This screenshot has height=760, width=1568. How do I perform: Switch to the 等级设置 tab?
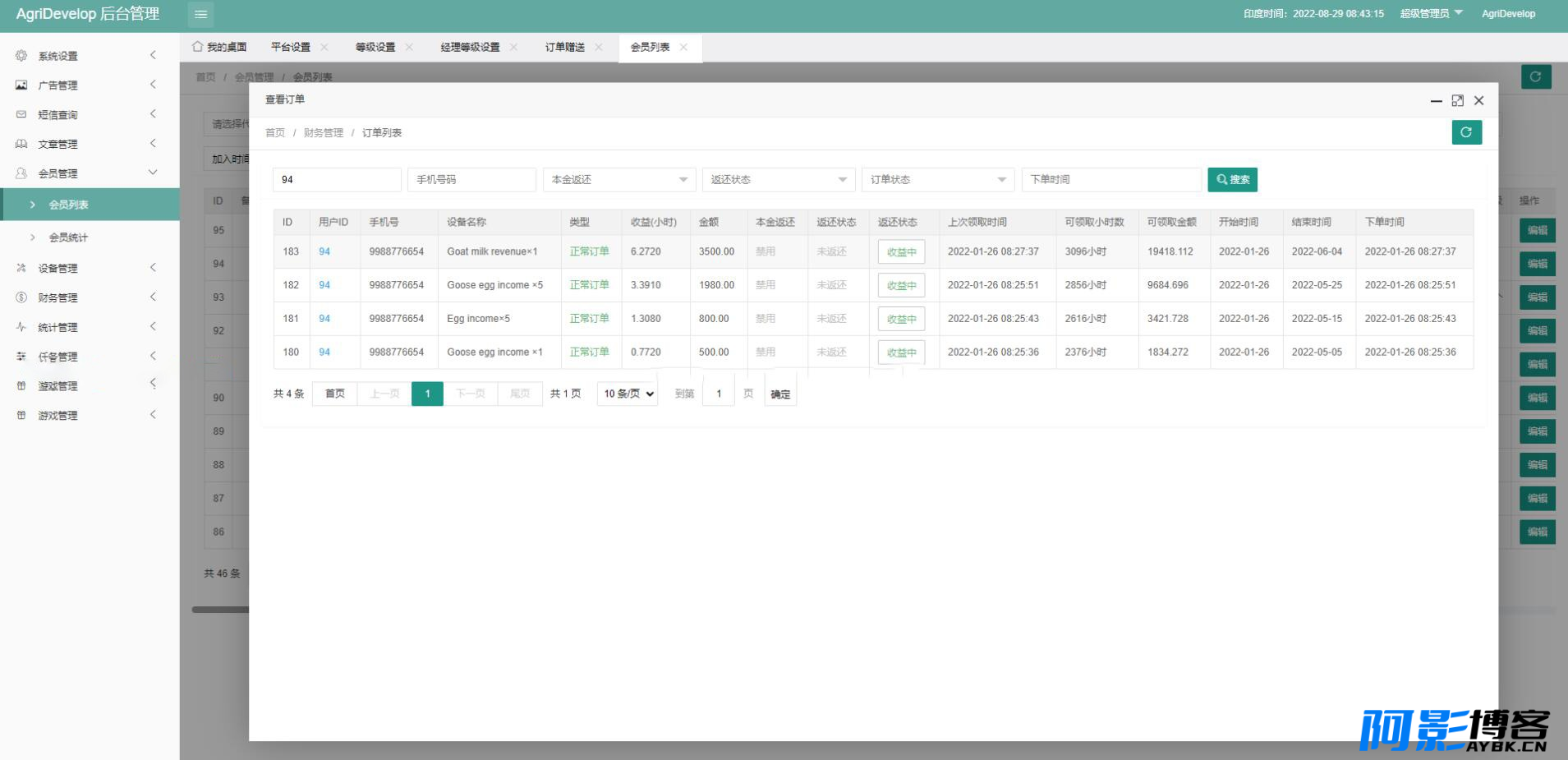pyautogui.click(x=375, y=47)
